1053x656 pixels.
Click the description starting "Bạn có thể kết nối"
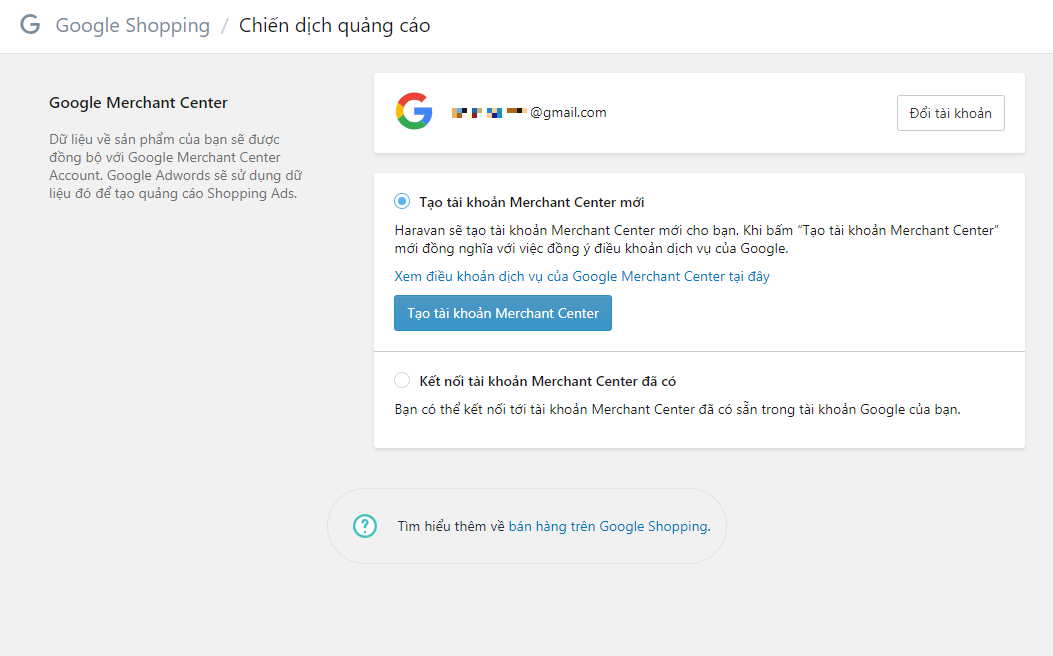coord(677,409)
